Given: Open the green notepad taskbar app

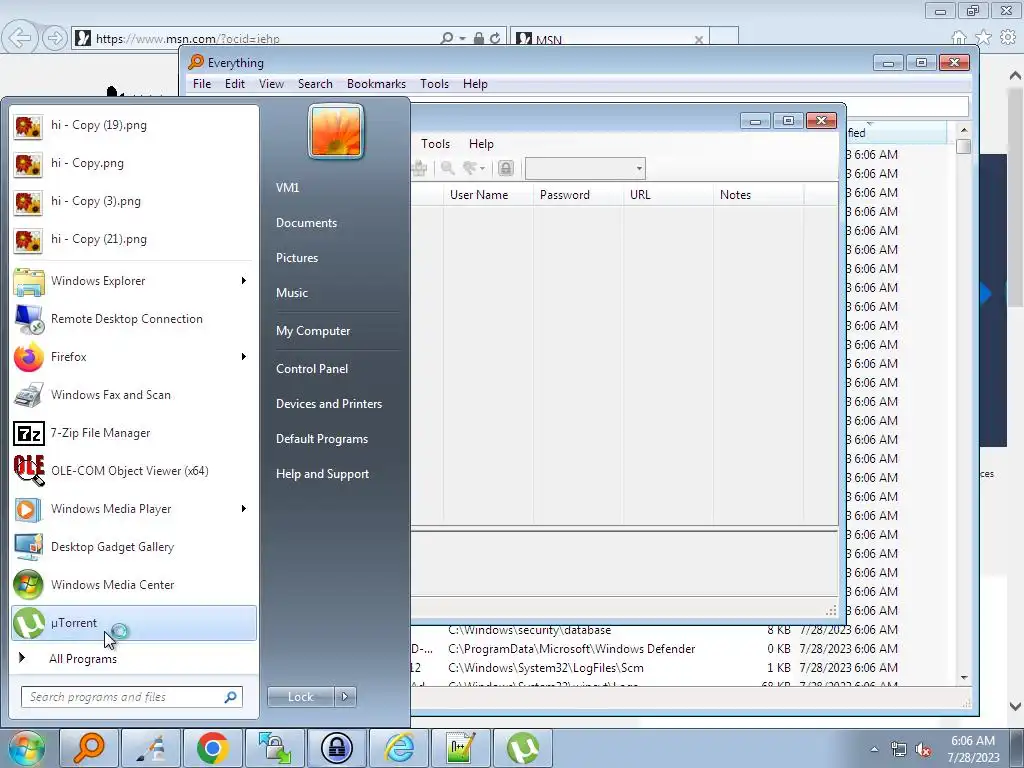Looking at the screenshot, I should point(461,748).
